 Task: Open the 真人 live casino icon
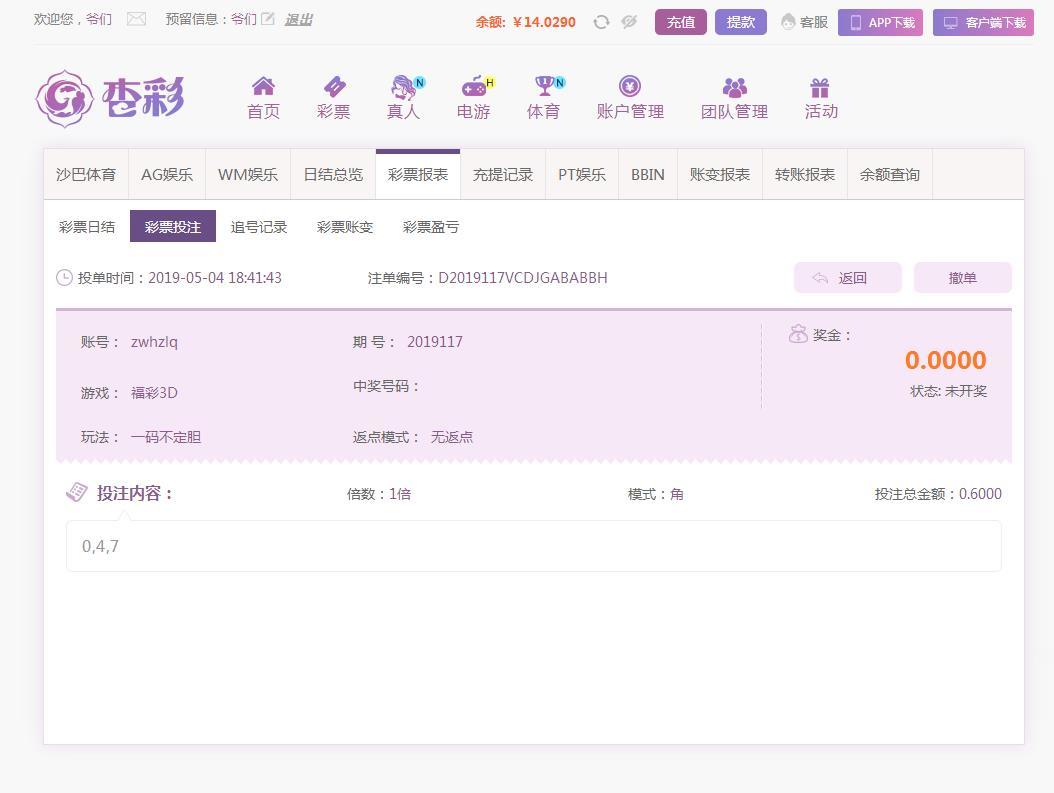point(403,87)
